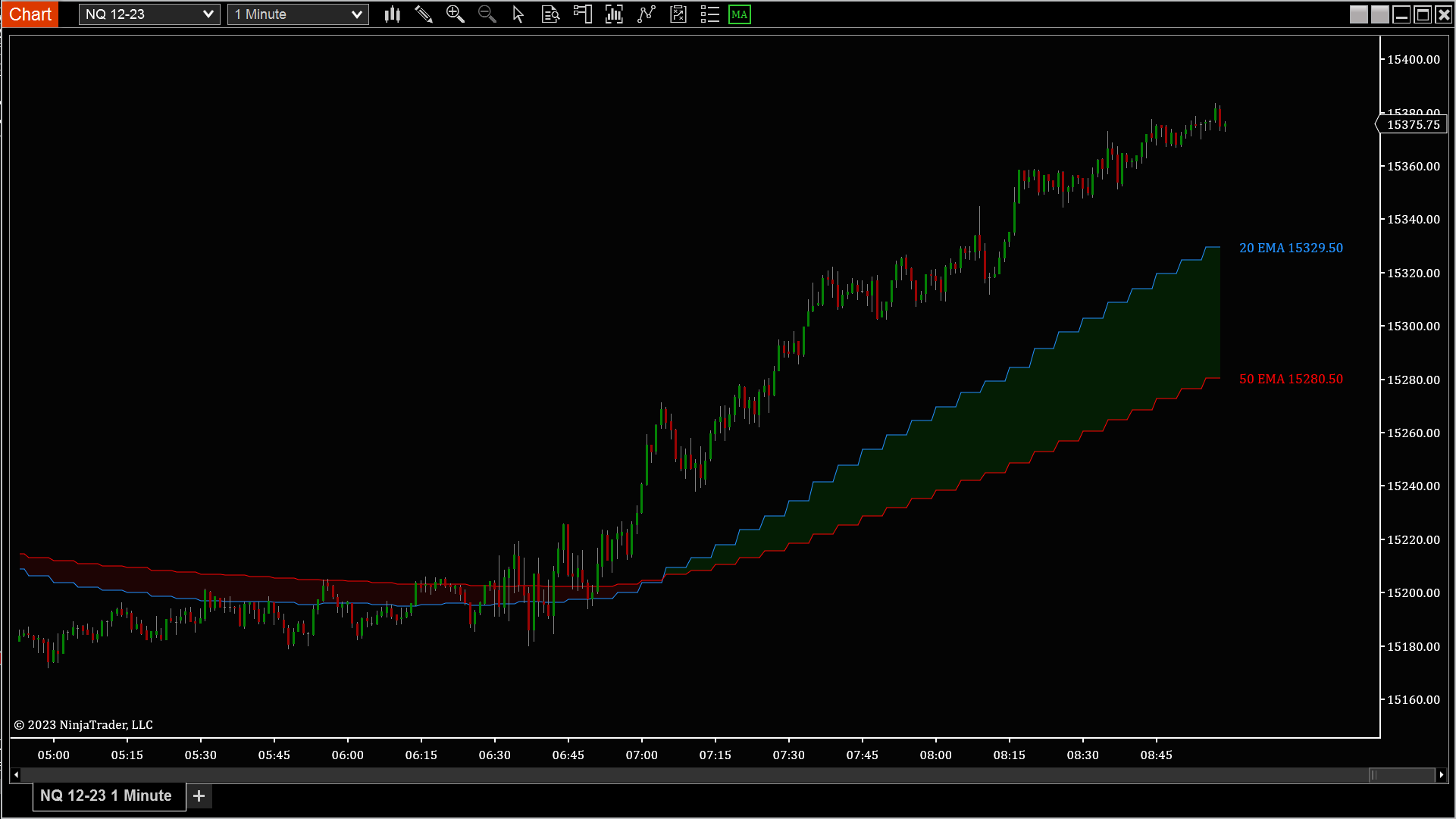The width and height of the screenshot is (1456, 819).
Task: Click the Chart menu label
Action: point(30,14)
